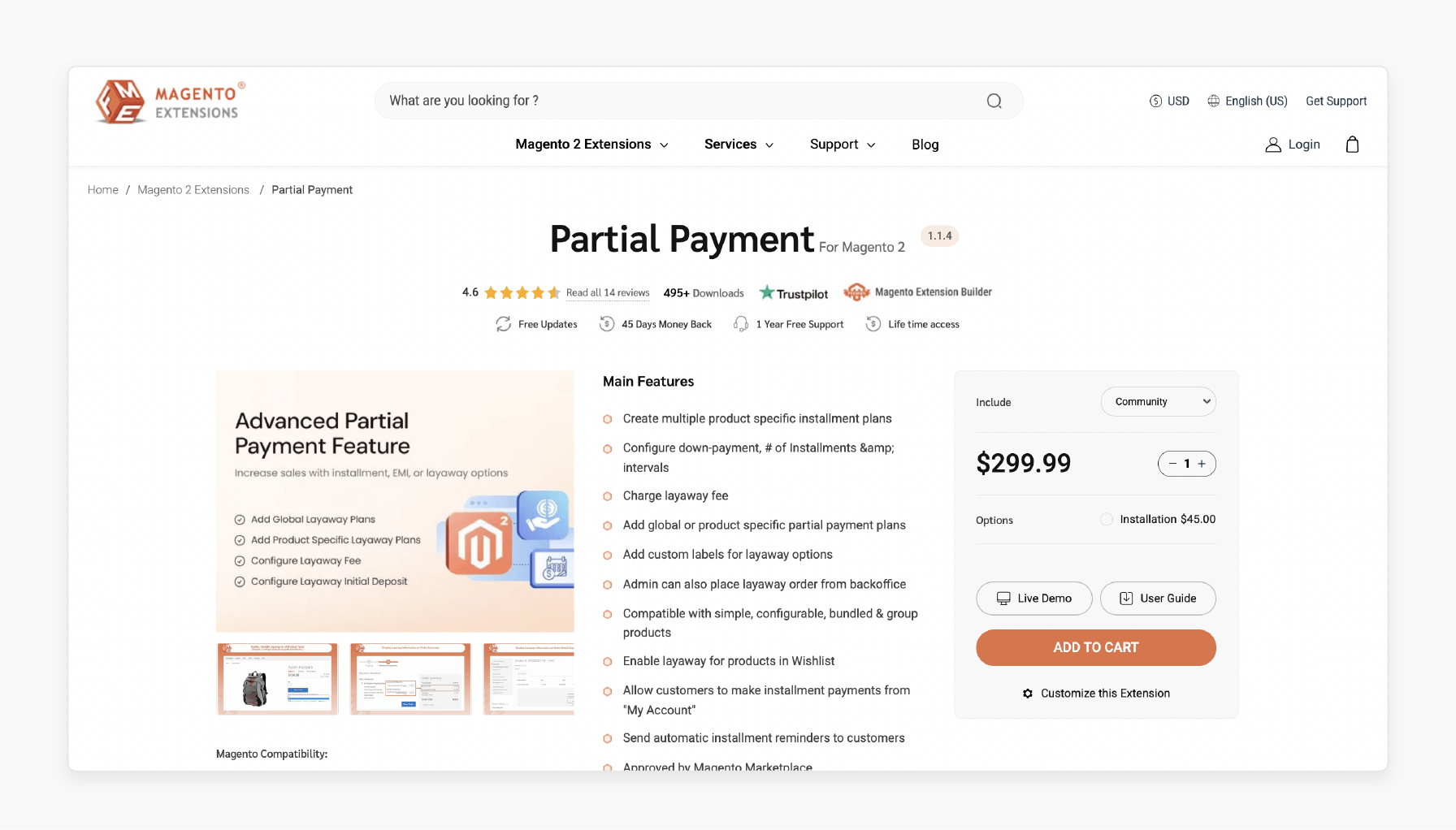Open Live Demo button
Screen dimensions: 1456x830
pyautogui.click(x=1034, y=599)
